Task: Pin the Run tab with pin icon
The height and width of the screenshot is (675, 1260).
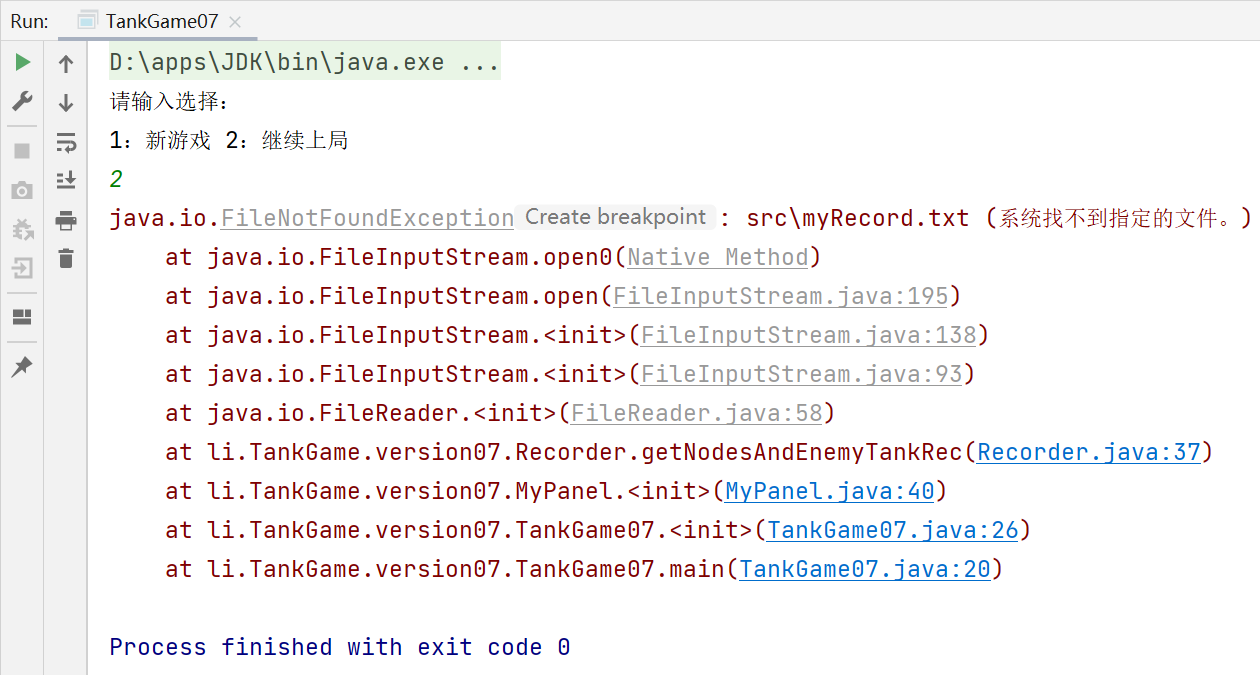Action: pyautogui.click(x=22, y=366)
